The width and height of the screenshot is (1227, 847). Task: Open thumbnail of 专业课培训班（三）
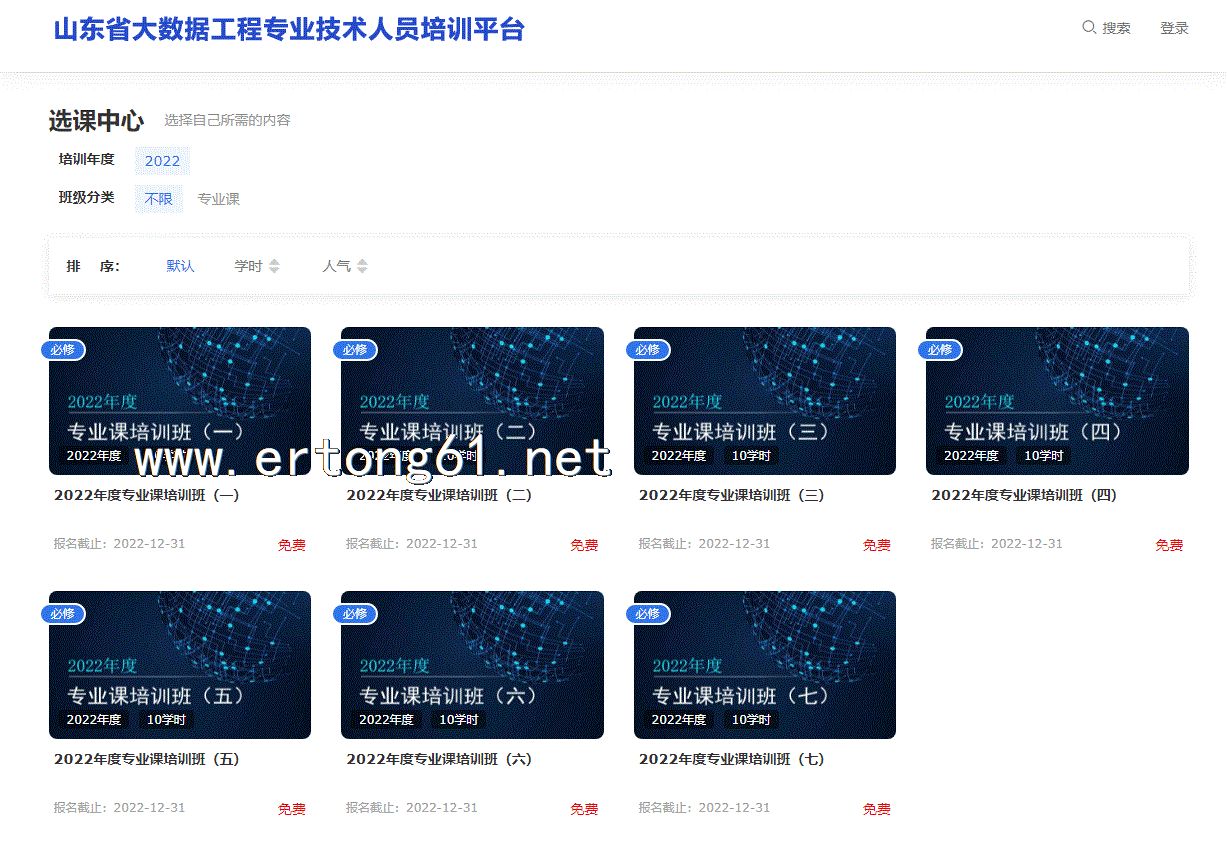pyautogui.click(x=764, y=400)
